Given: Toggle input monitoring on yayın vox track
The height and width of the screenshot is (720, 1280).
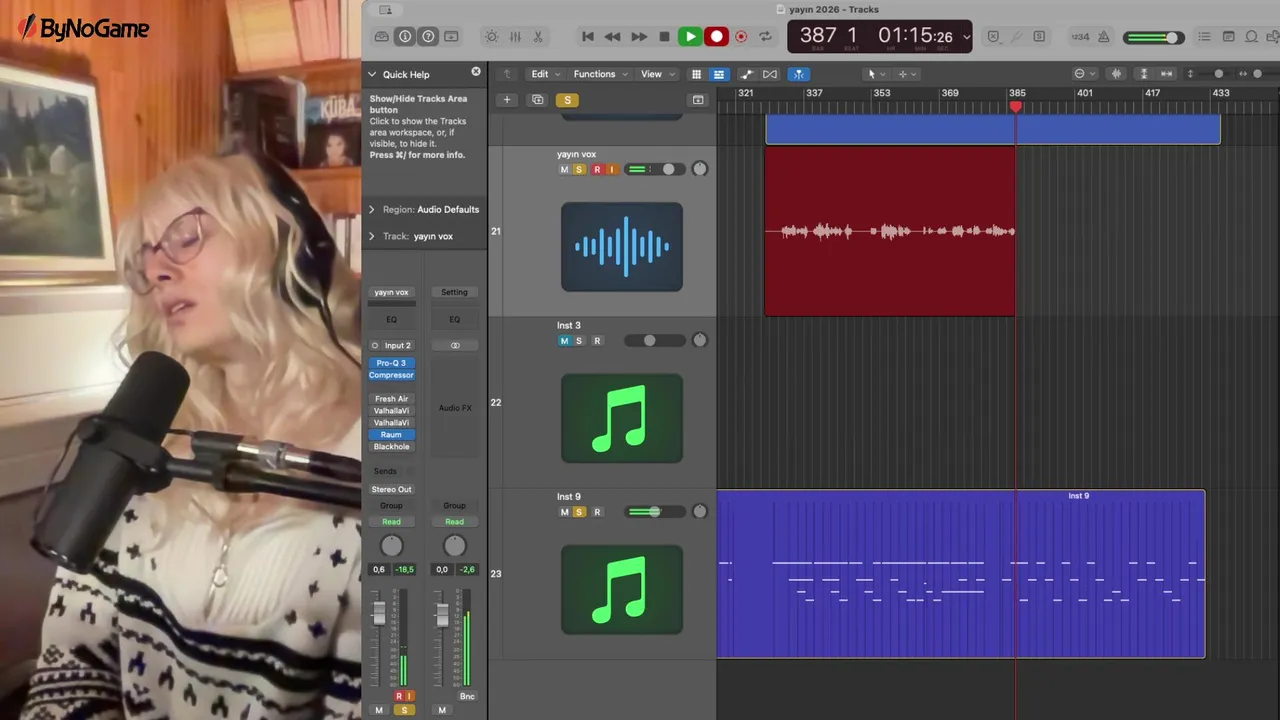Looking at the screenshot, I should click(x=611, y=170).
